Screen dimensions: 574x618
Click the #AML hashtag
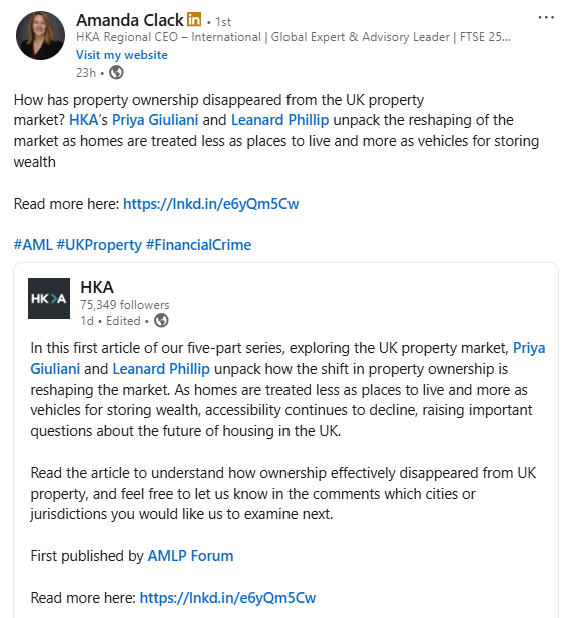point(33,245)
